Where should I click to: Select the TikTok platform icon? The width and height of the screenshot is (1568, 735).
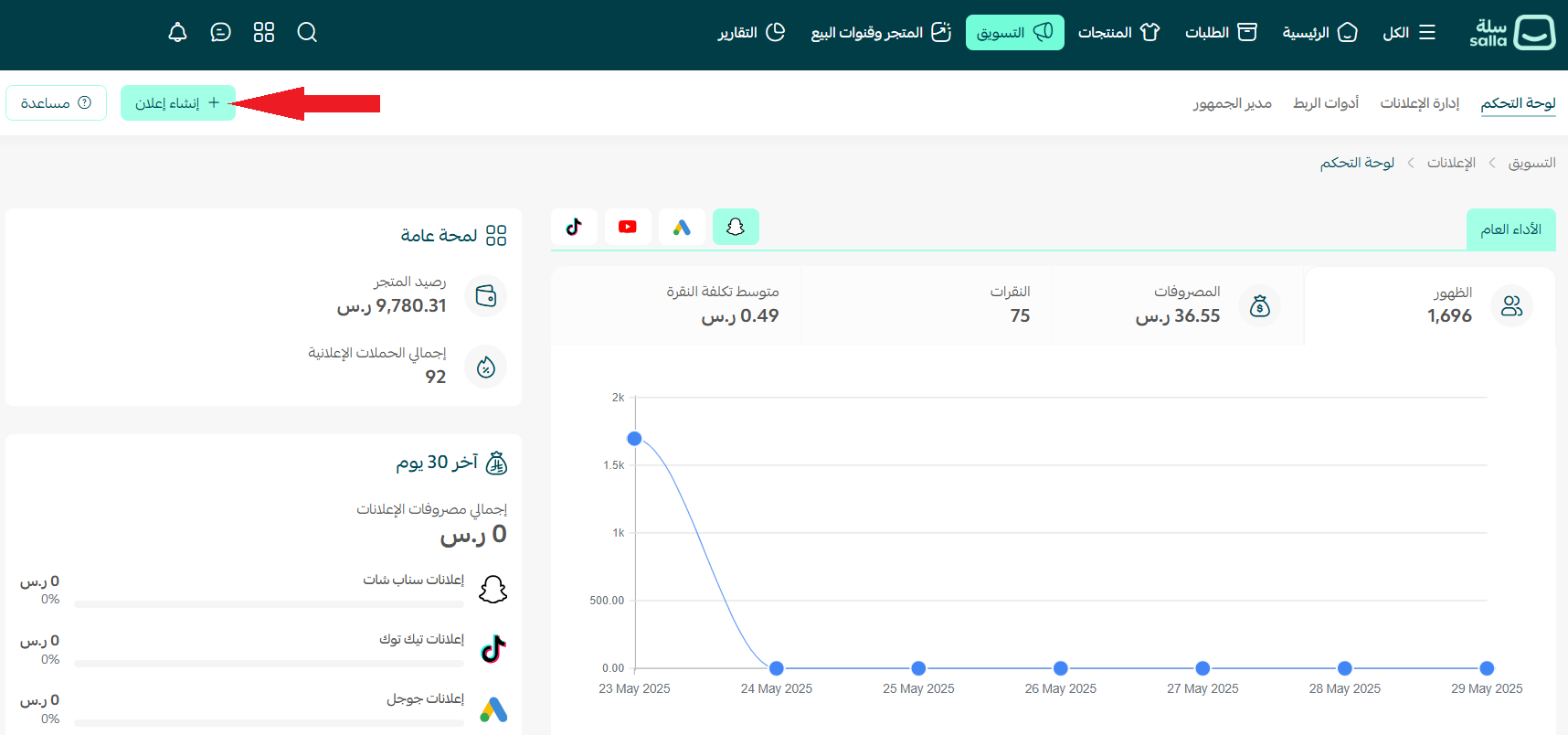[574, 227]
